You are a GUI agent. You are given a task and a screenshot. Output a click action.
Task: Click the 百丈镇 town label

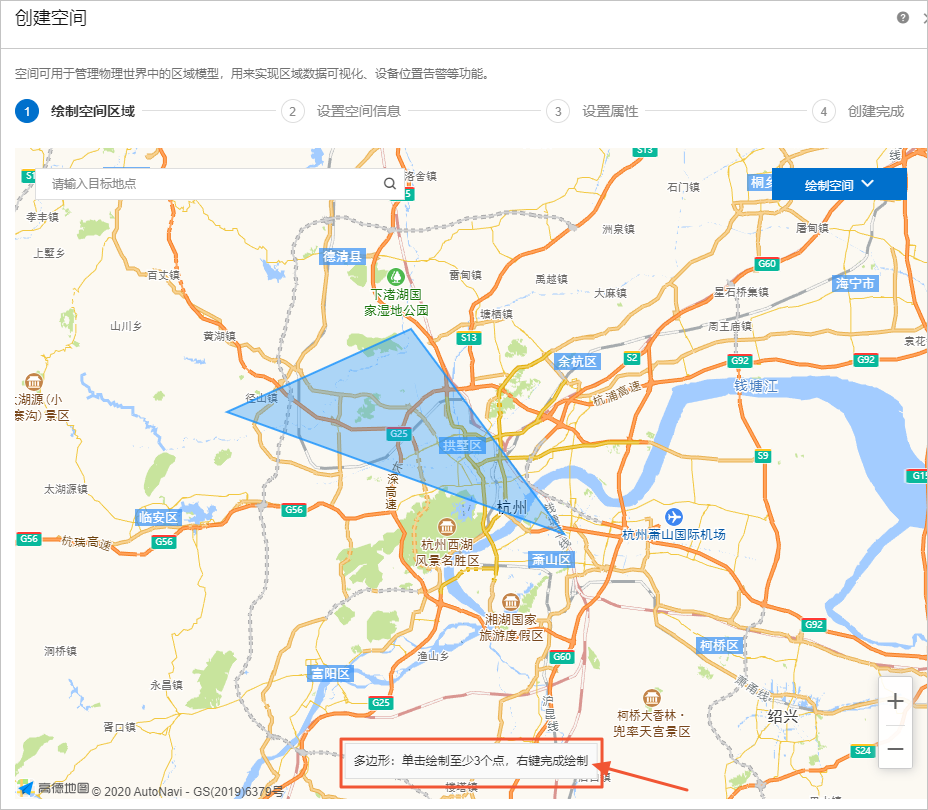(163, 275)
